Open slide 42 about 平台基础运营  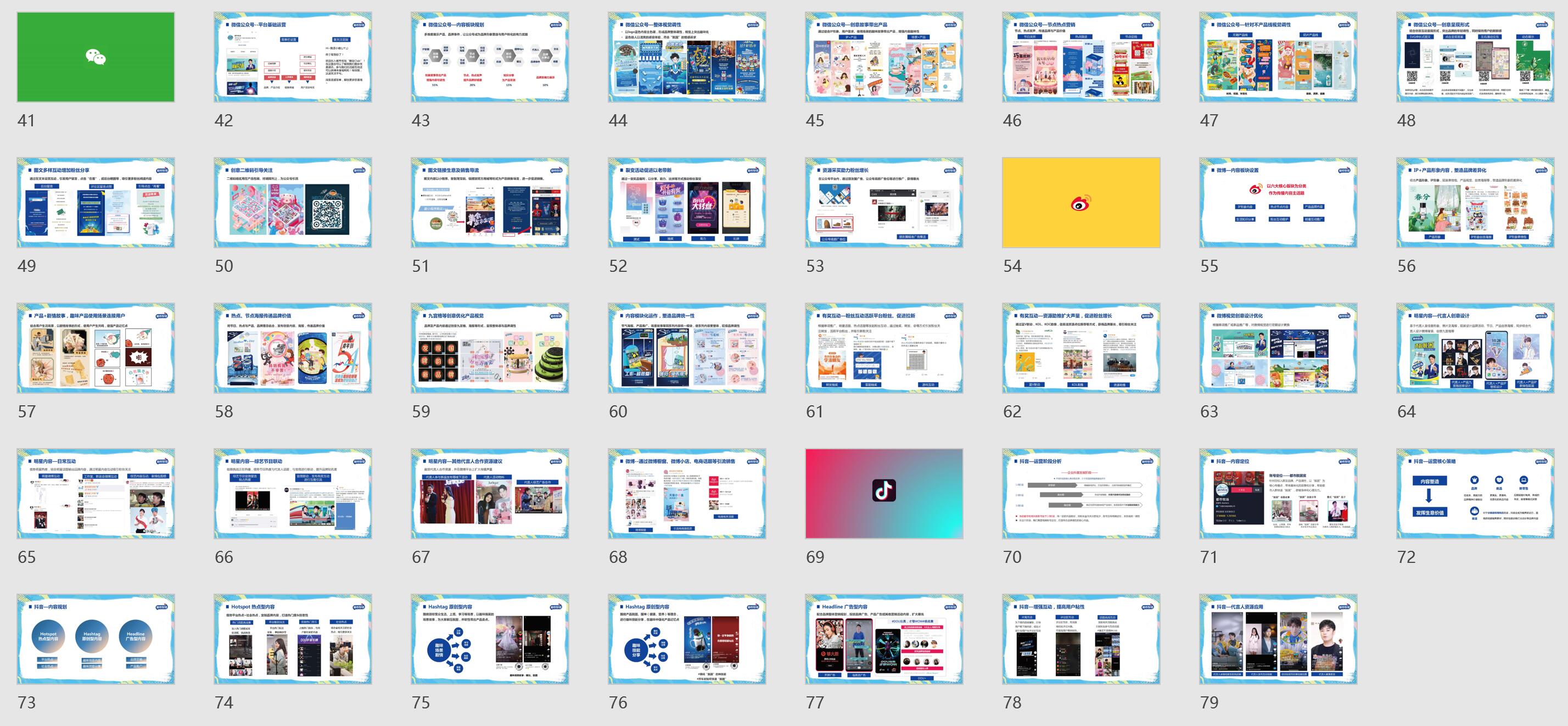[x=293, y=57]
